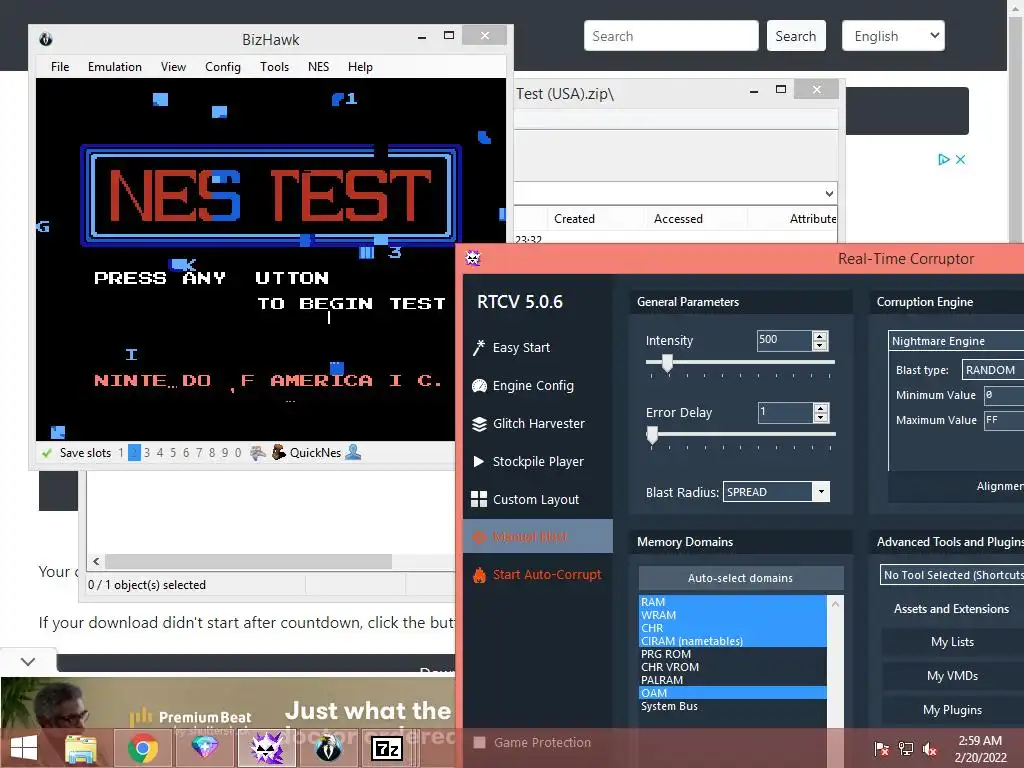
Task: Select save slot 3 in BizHawk
Action: pos(147,453)
